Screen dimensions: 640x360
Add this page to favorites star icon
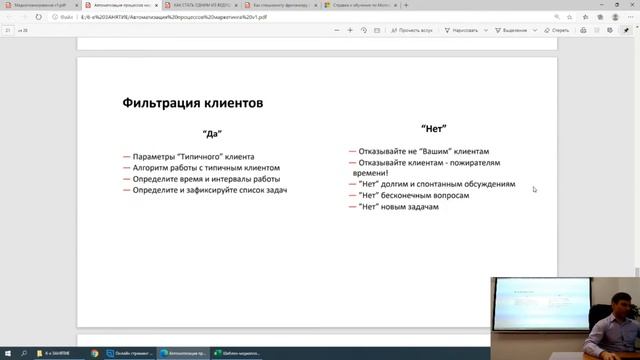(569, 17)
